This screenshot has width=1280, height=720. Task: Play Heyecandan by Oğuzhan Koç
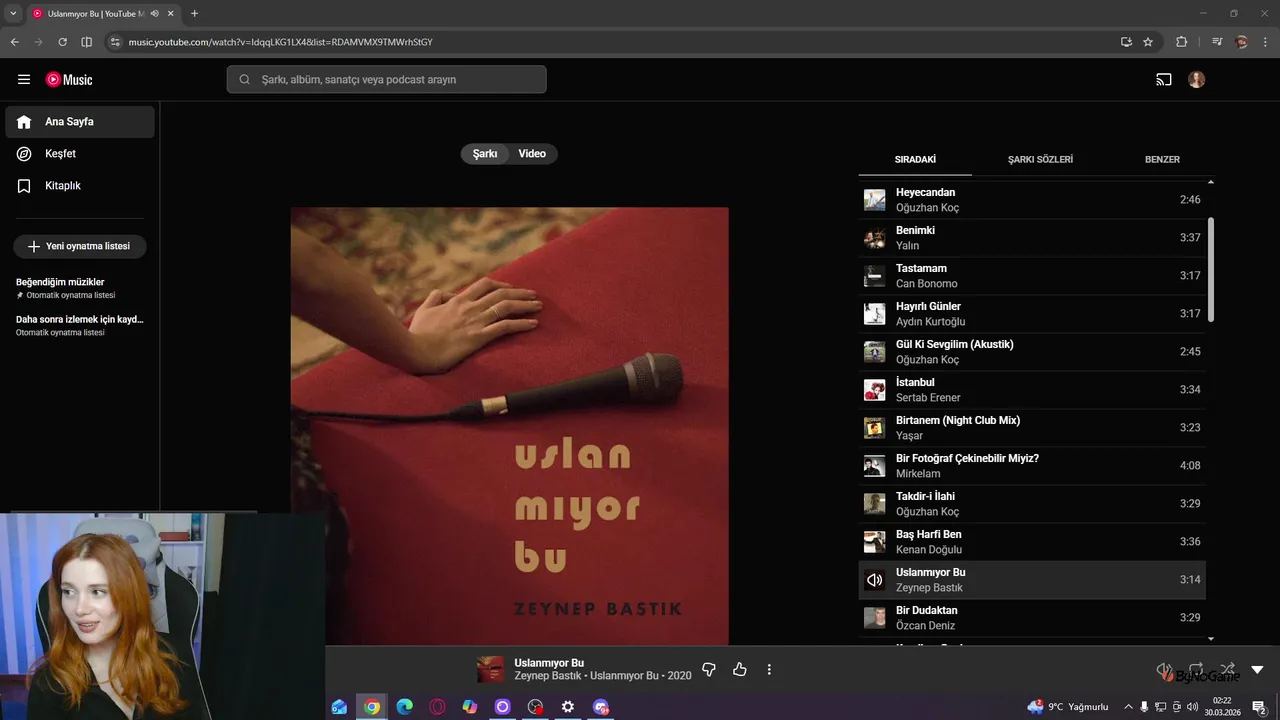coord(1032,200)
